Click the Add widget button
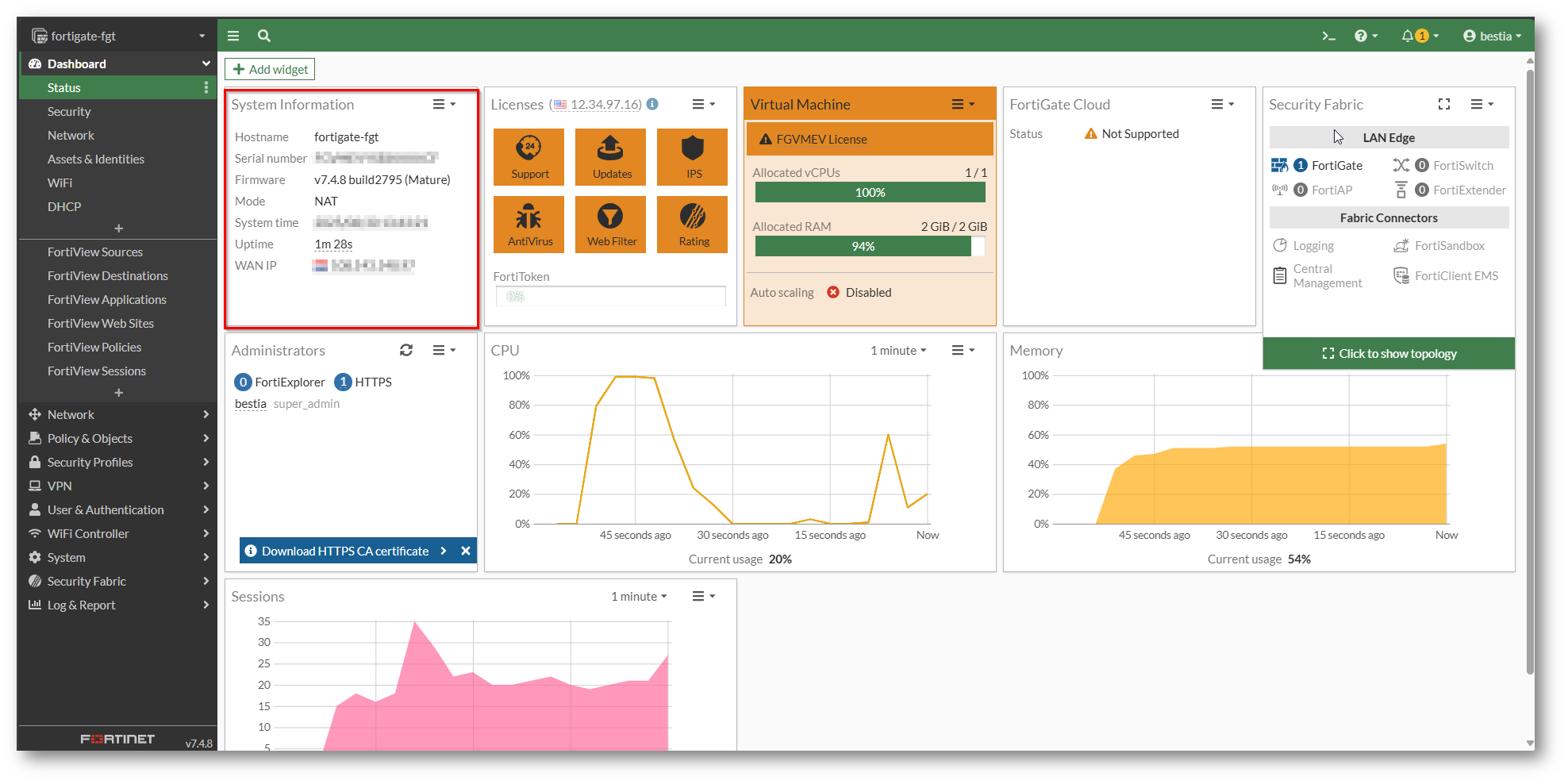 click(x=270, y=69)
